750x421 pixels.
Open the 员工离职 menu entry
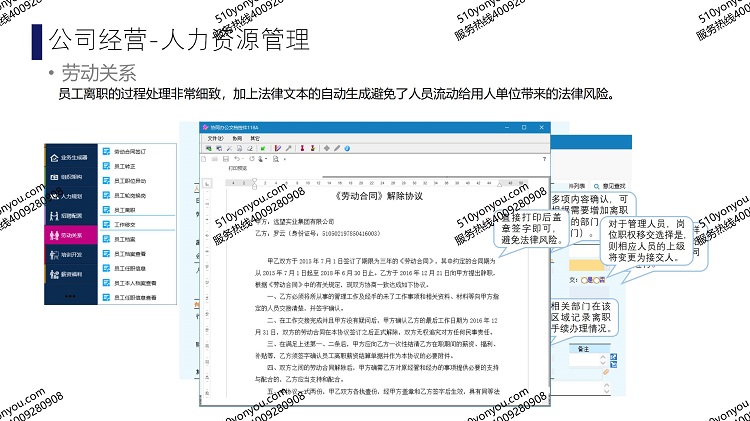click(x=130, y=211)
